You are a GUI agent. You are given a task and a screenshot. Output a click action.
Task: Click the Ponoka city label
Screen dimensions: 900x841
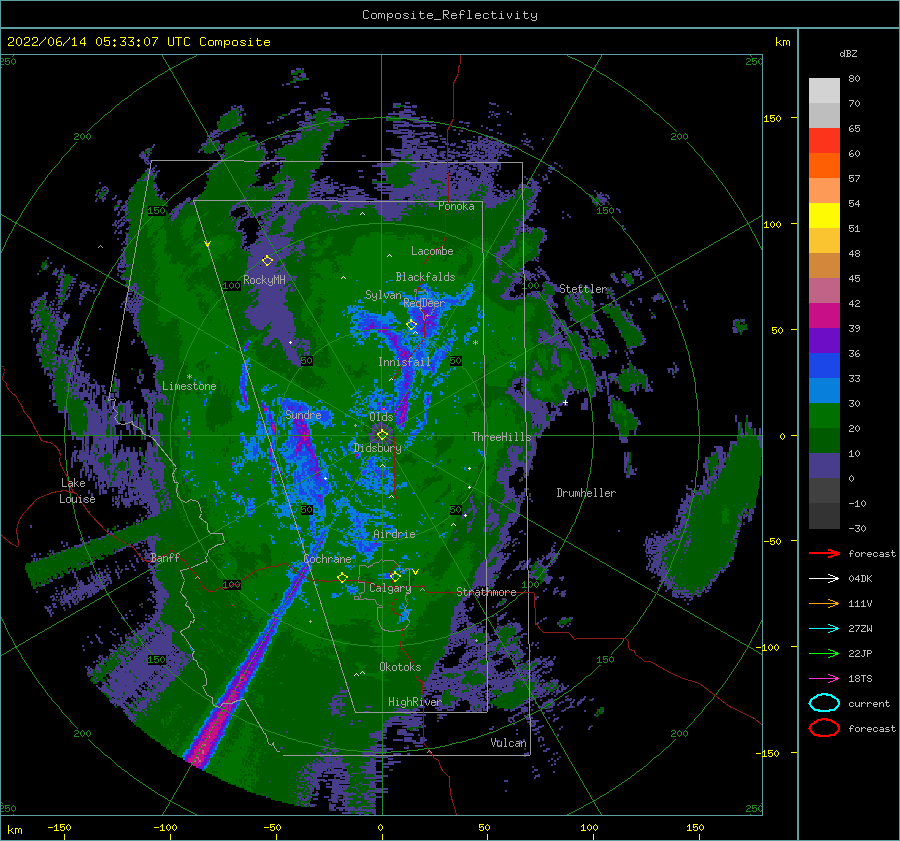456,206
